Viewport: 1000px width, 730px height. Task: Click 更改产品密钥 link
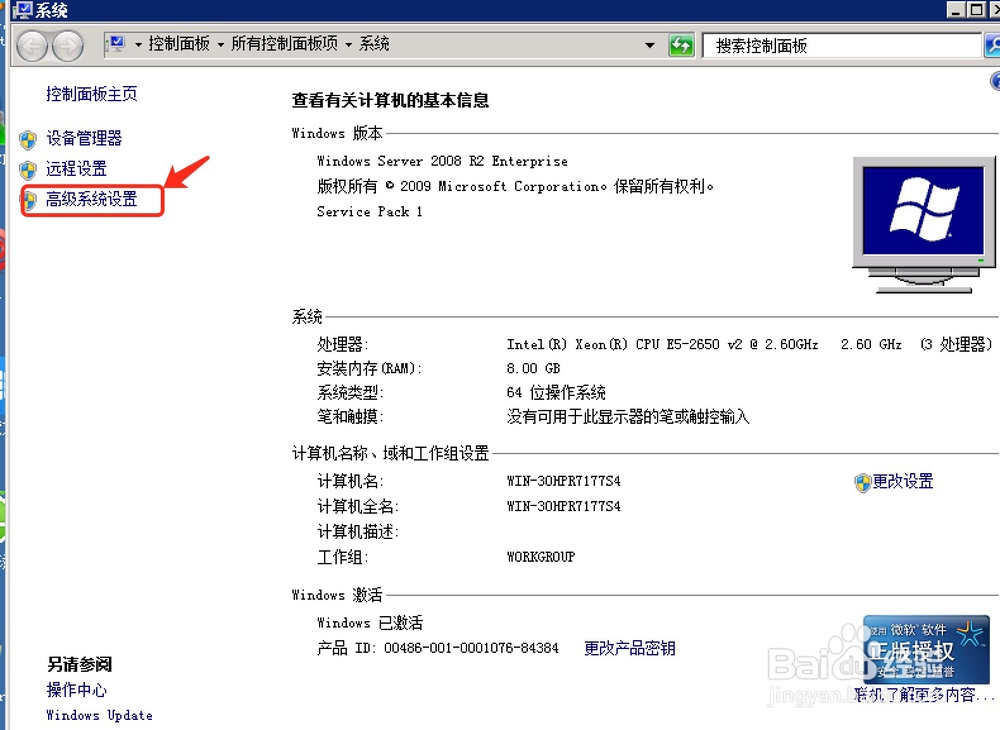pos(629,648)
